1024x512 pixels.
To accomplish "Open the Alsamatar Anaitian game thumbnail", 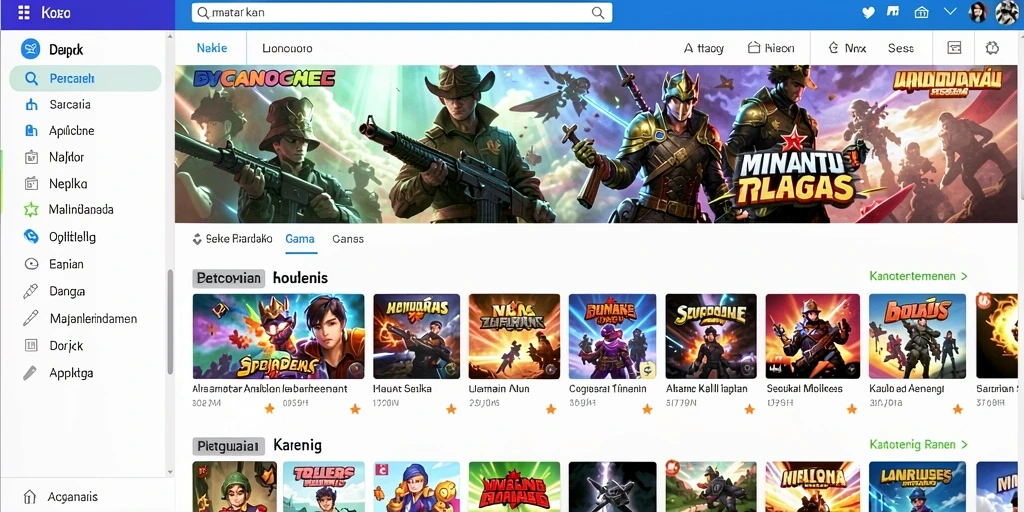I will coord(278,336).
